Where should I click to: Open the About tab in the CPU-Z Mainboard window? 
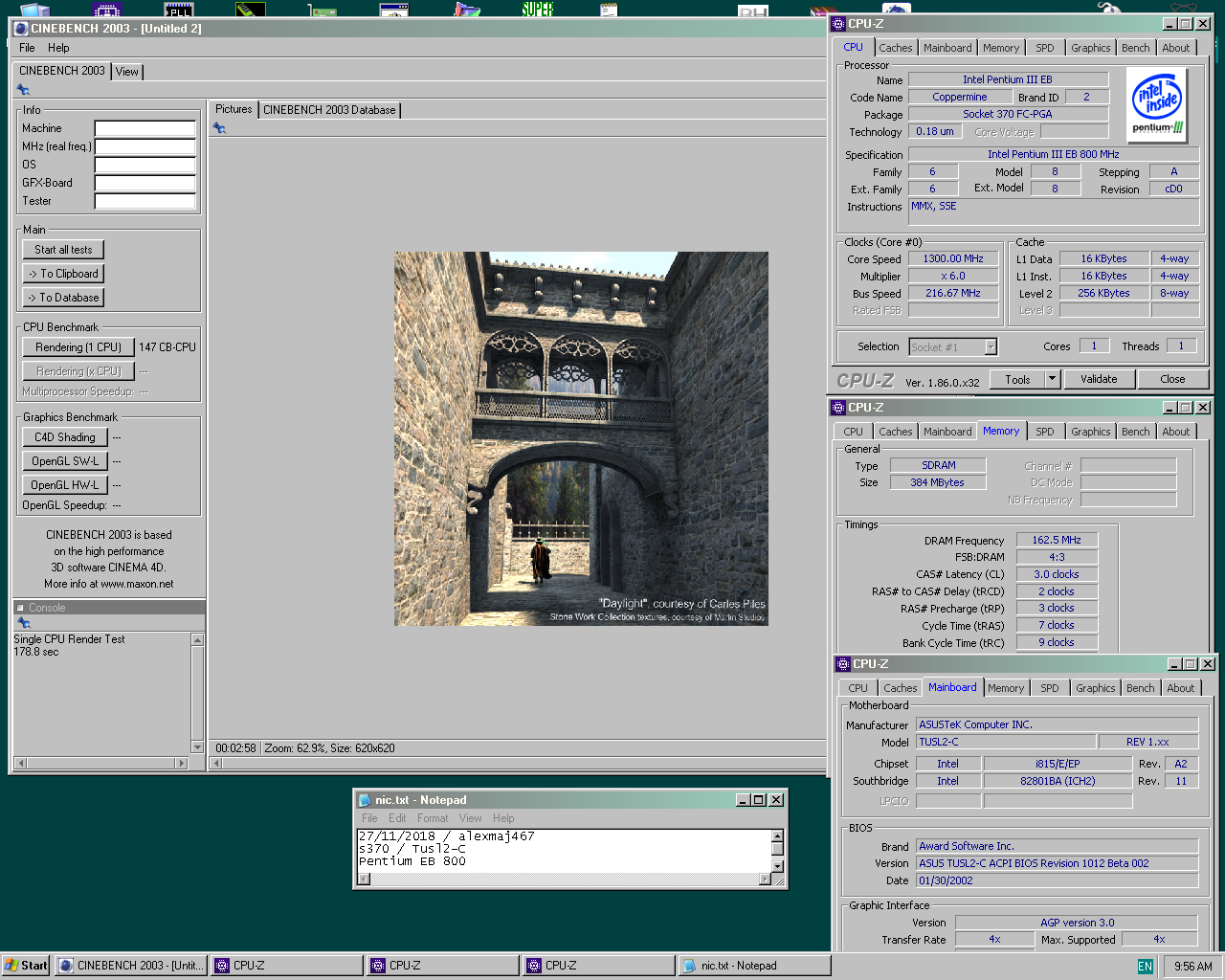[x=1181, y=688]
